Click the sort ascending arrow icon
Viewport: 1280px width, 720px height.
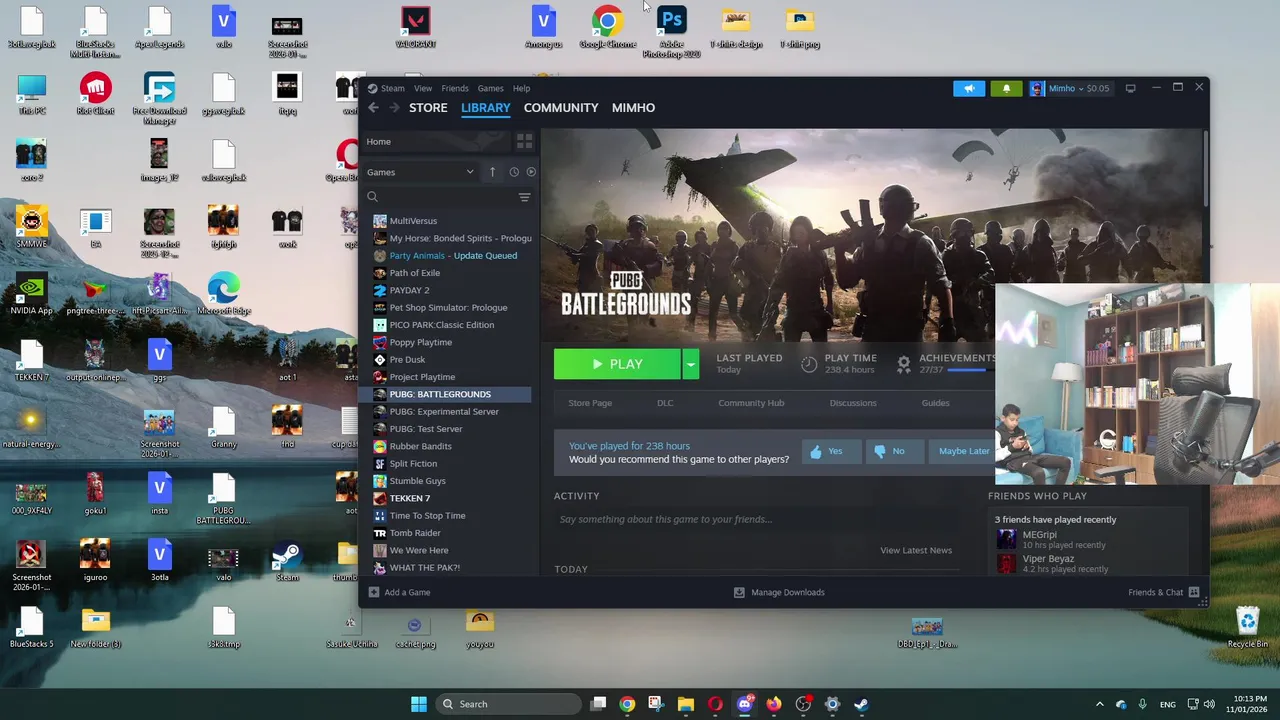coord(492,172)
